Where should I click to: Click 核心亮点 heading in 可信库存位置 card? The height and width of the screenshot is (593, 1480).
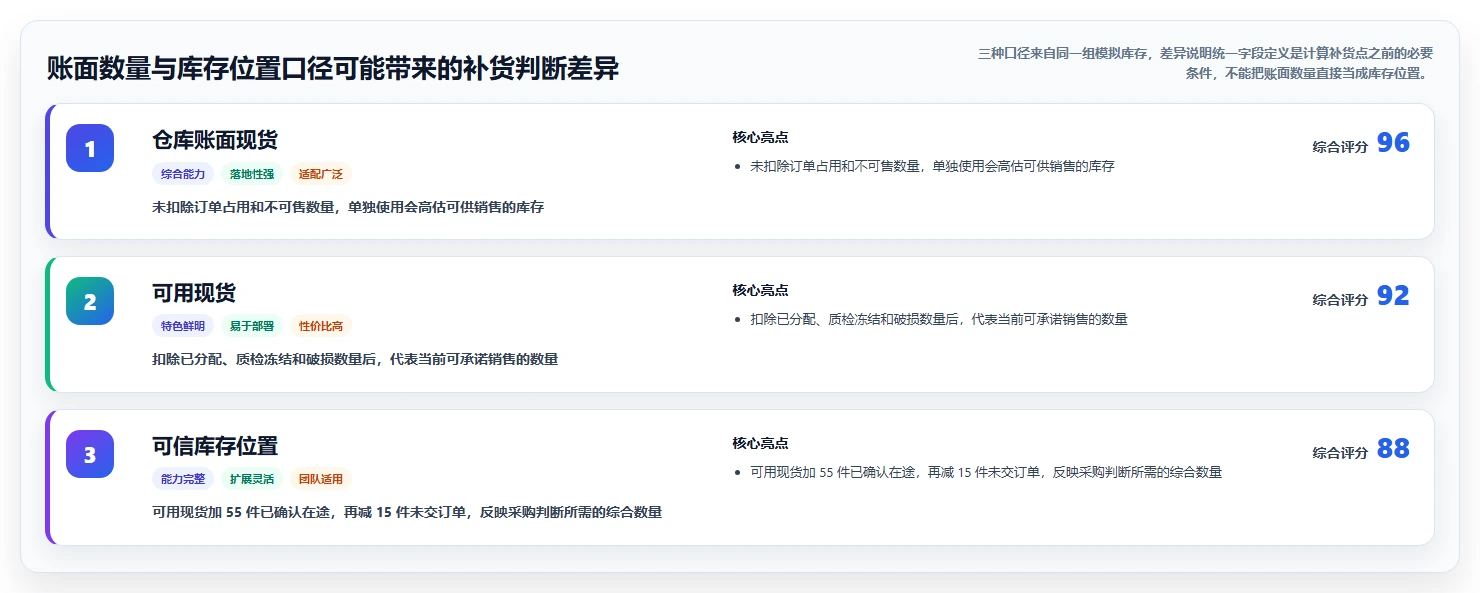[760, 444]
